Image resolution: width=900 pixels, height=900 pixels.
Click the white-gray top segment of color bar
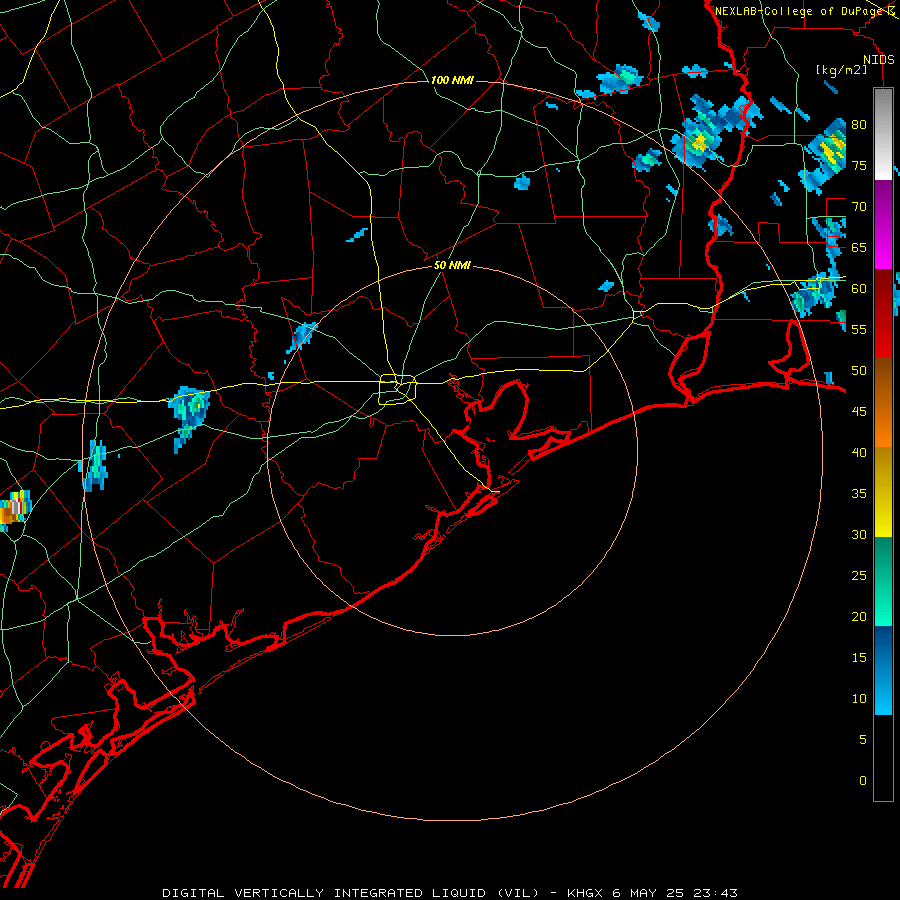883,134
